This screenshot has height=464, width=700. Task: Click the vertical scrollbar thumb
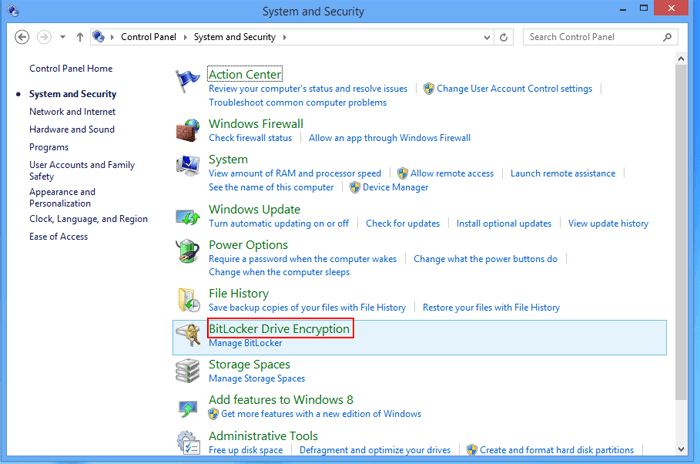681,232
